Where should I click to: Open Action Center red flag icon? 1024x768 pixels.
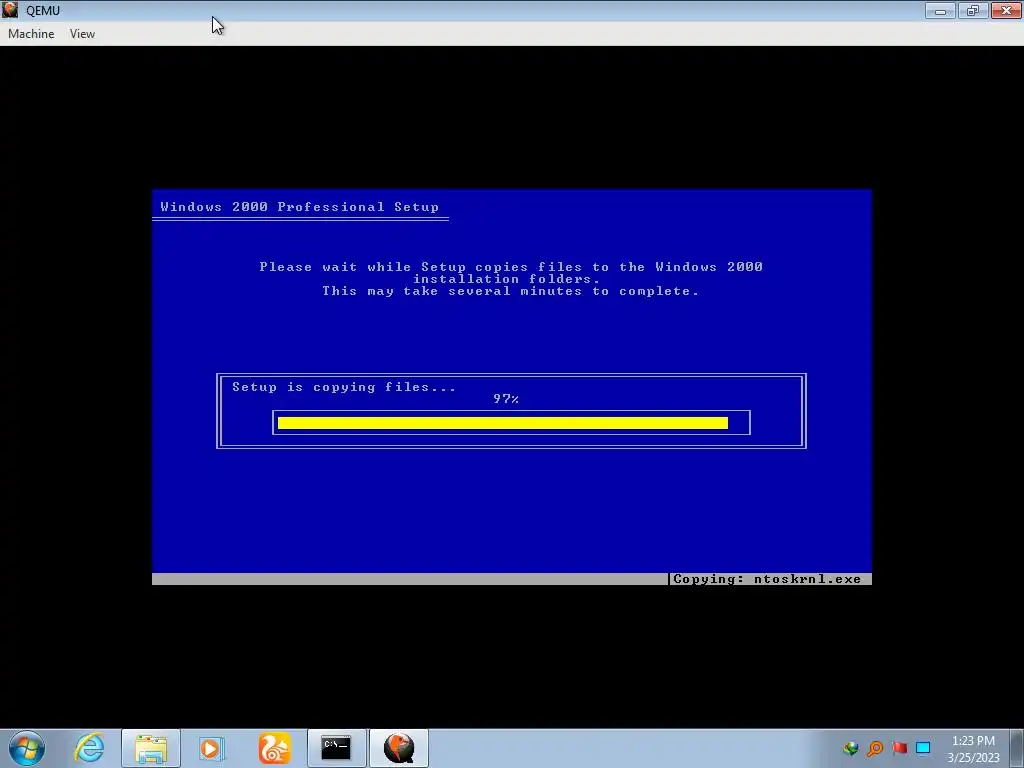(899, 748)
